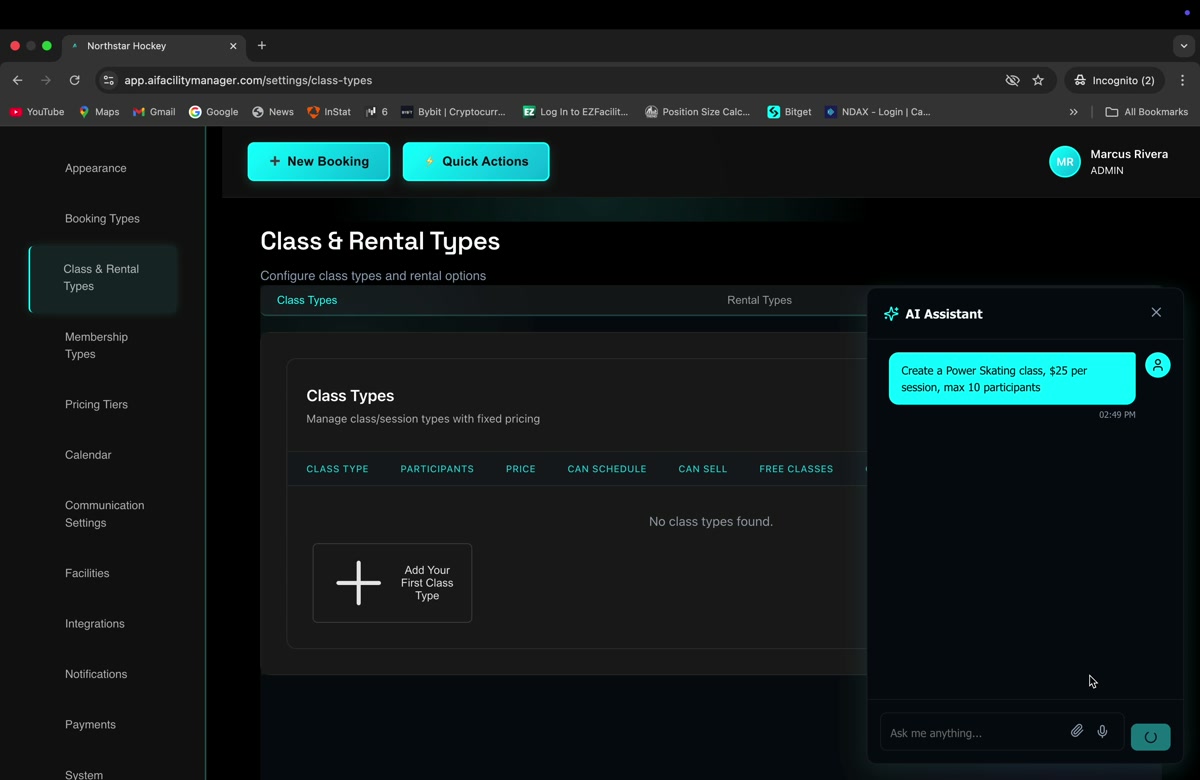
Task: Click the New Booking button
Action: tap(319, 161)
